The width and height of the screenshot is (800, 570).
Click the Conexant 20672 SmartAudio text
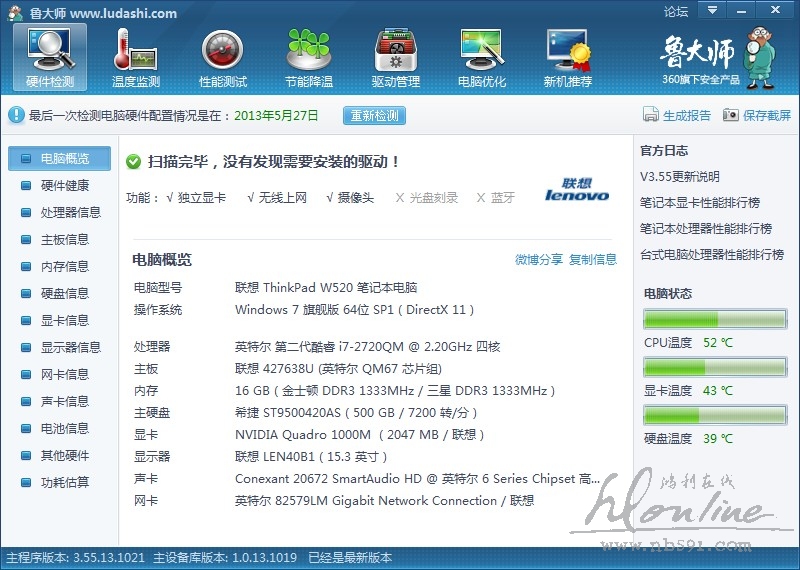417,479
